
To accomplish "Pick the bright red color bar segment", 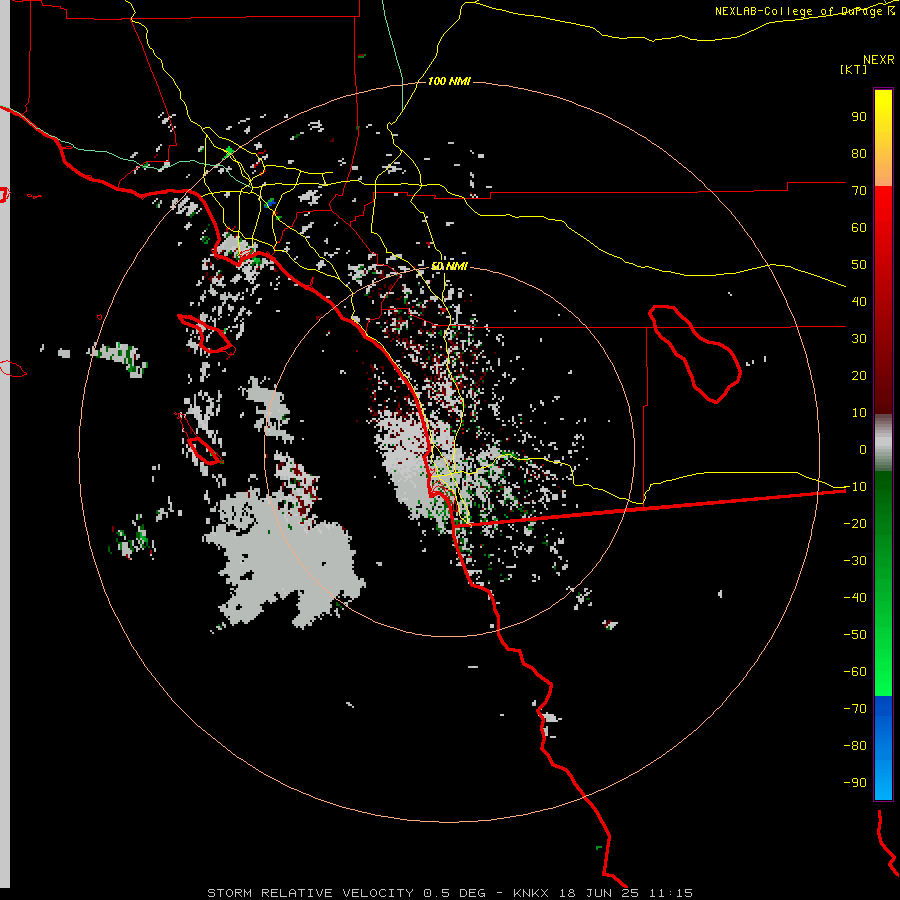I will (x=883, y=210).
